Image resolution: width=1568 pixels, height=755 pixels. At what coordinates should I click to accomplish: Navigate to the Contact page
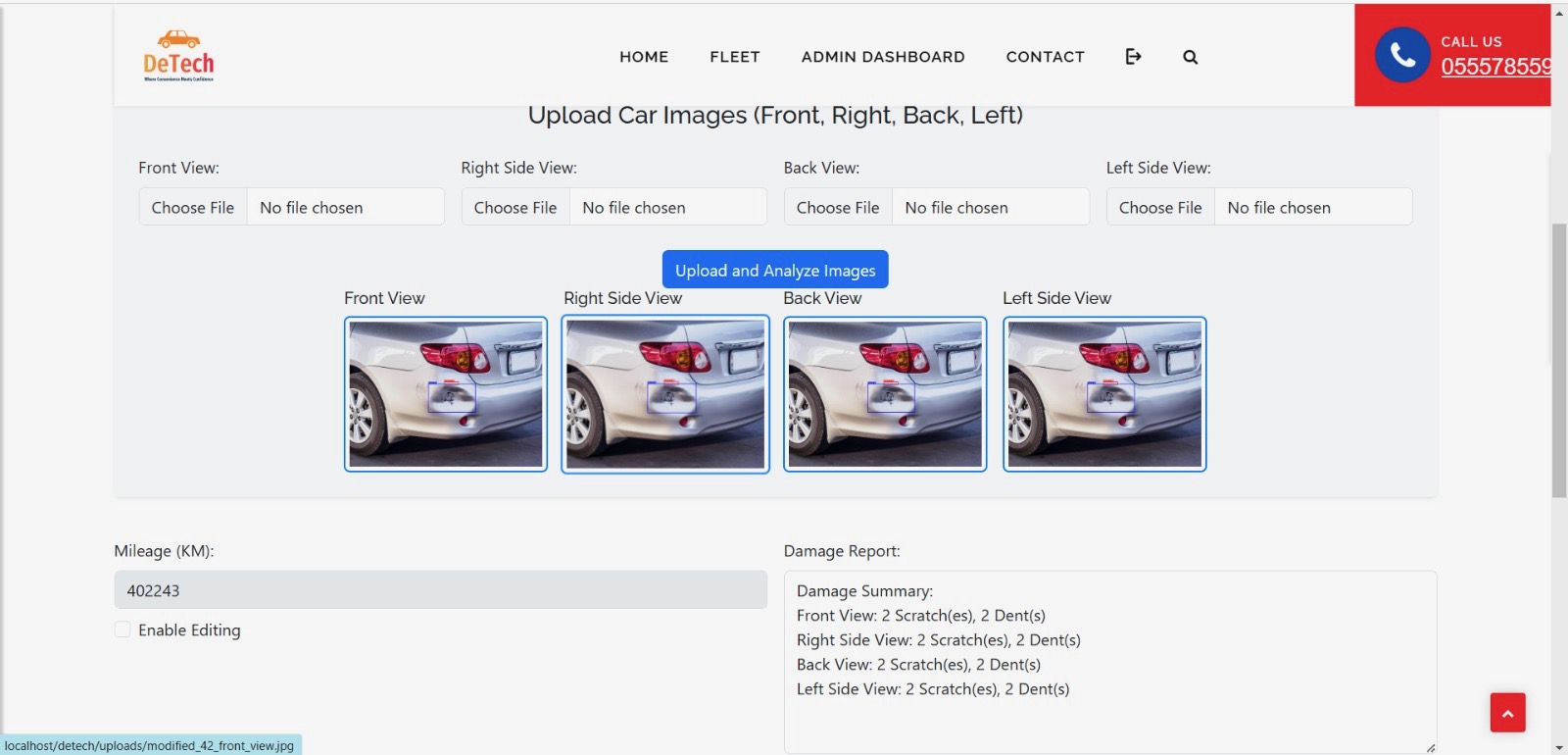1045,57
